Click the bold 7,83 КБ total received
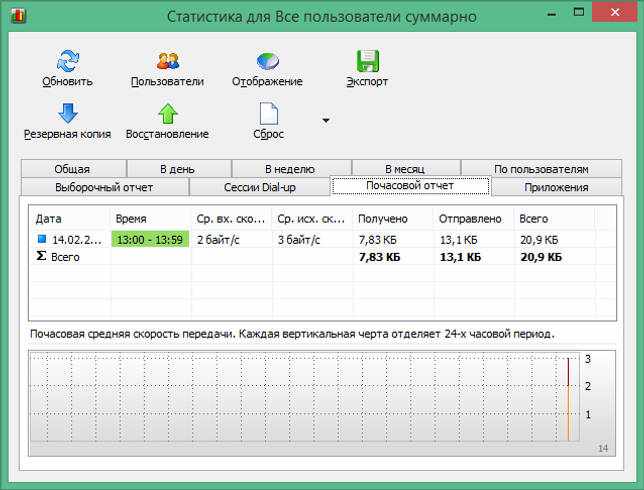 click(380, 257)
